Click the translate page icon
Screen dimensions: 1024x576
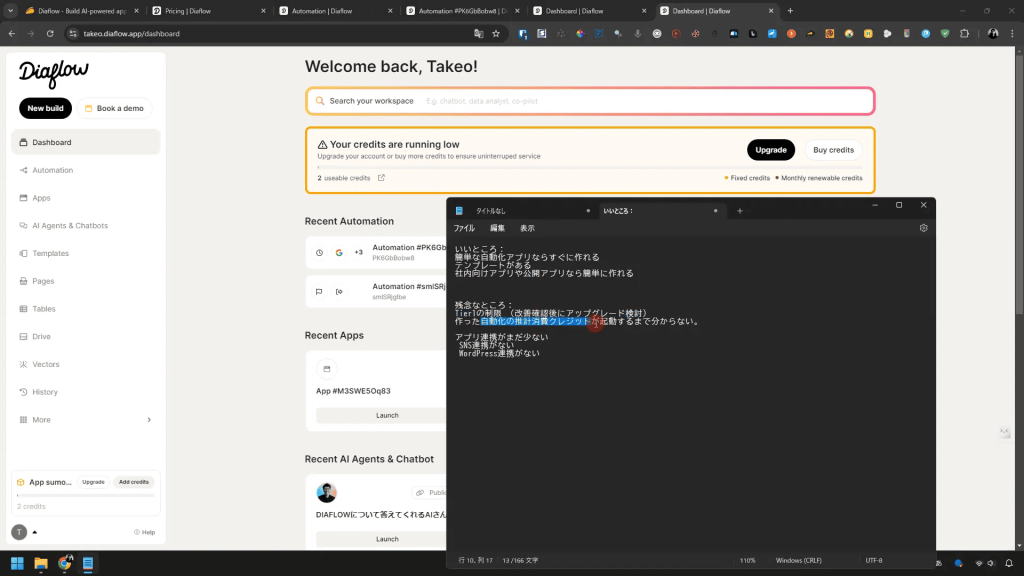[479, 33]
